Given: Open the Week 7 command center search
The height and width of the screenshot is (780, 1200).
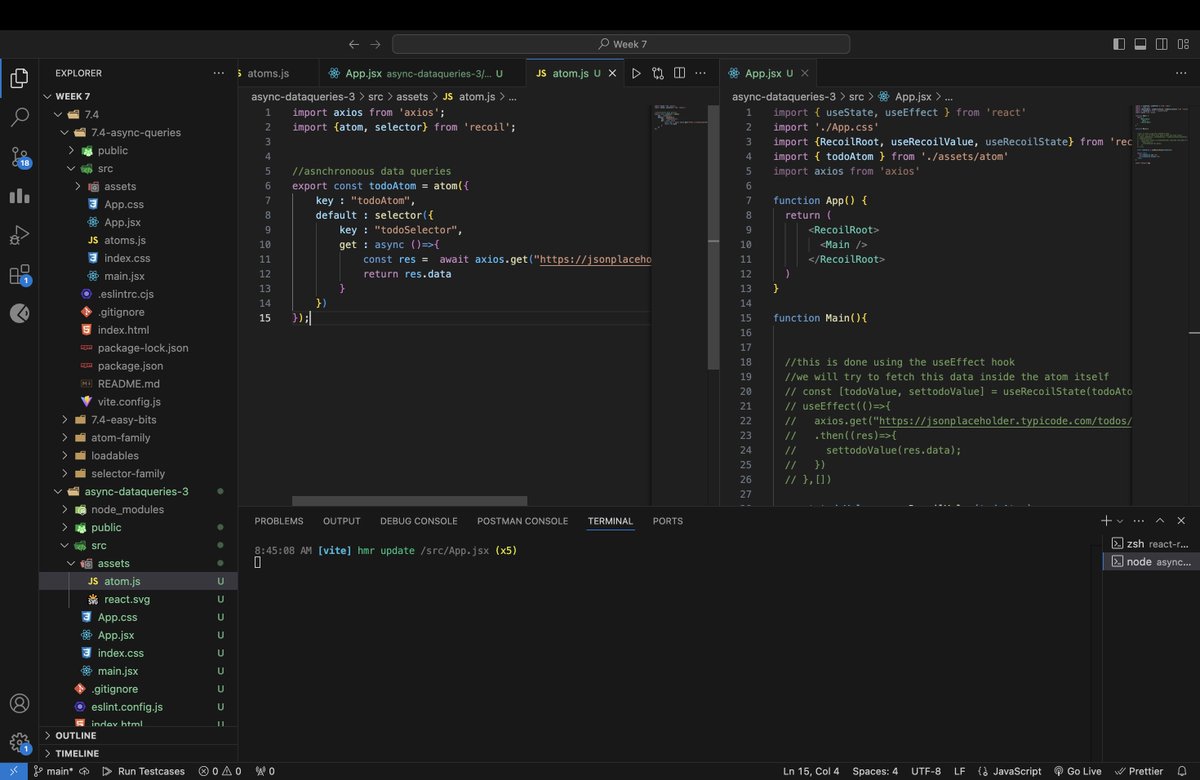Looking at the screenshot, I should [x=622, y=43].
